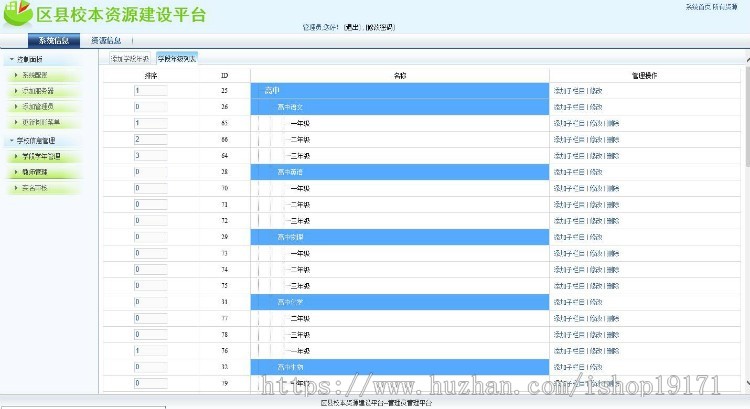Click 修改 in the ID 78 row
The image size is (750, 409).
point(596,335)
